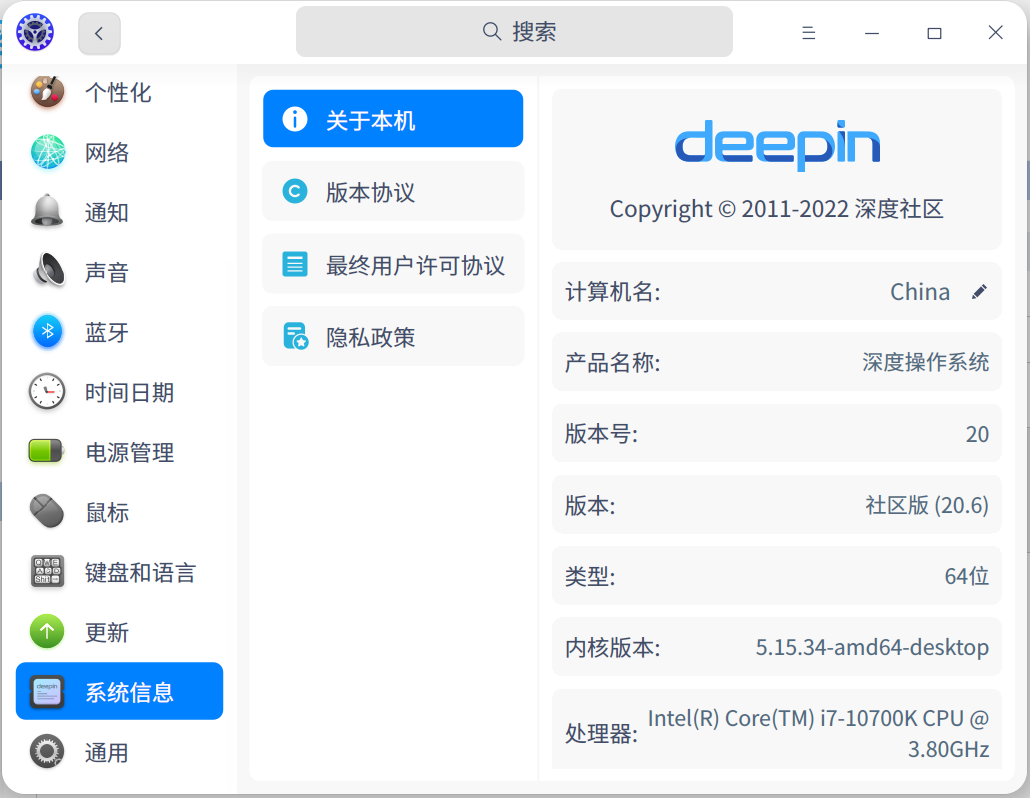
Task: Click version number value 20
Action: click(977, 434)
